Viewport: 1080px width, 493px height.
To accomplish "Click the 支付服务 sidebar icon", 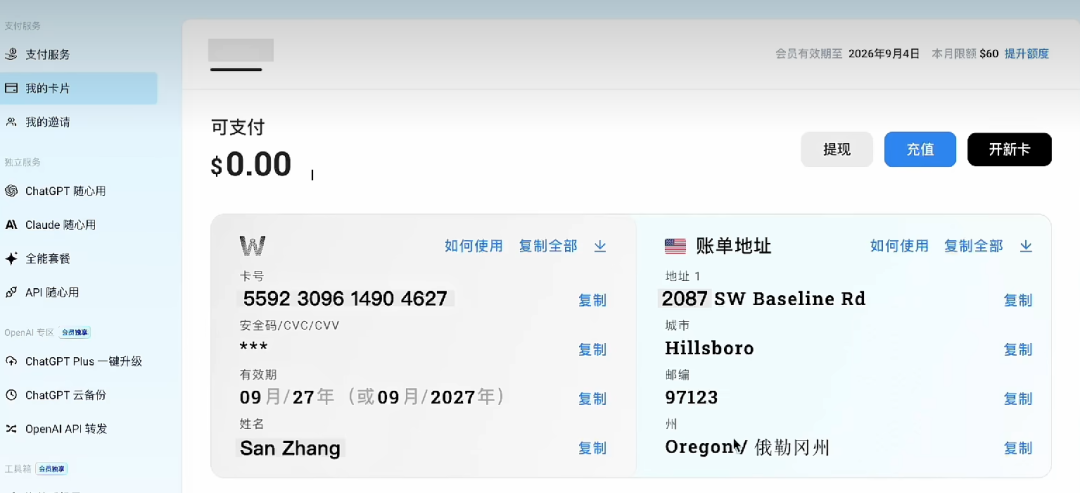I will point(11,54).
